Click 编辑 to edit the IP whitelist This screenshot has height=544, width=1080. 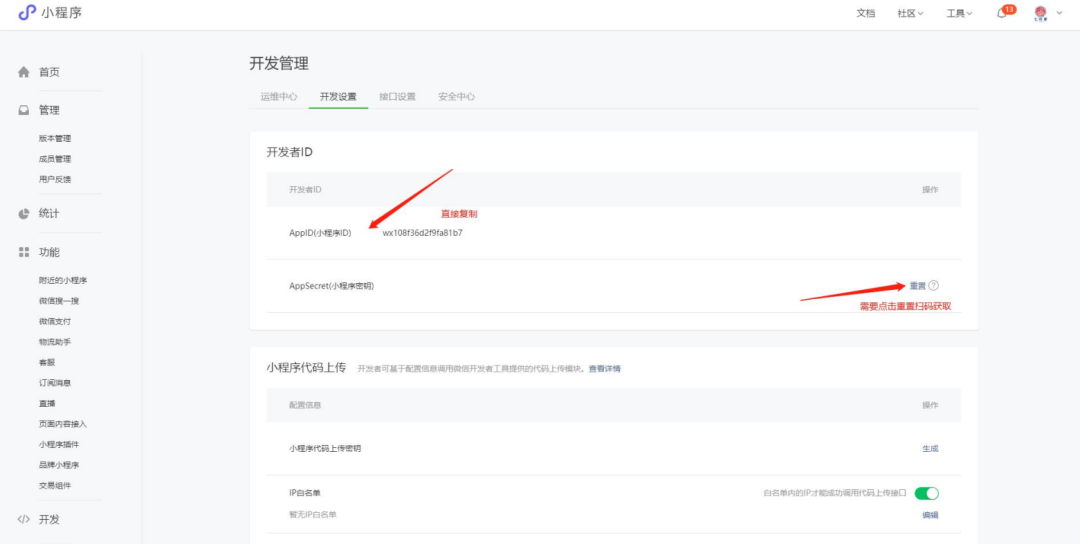[930, 515]
